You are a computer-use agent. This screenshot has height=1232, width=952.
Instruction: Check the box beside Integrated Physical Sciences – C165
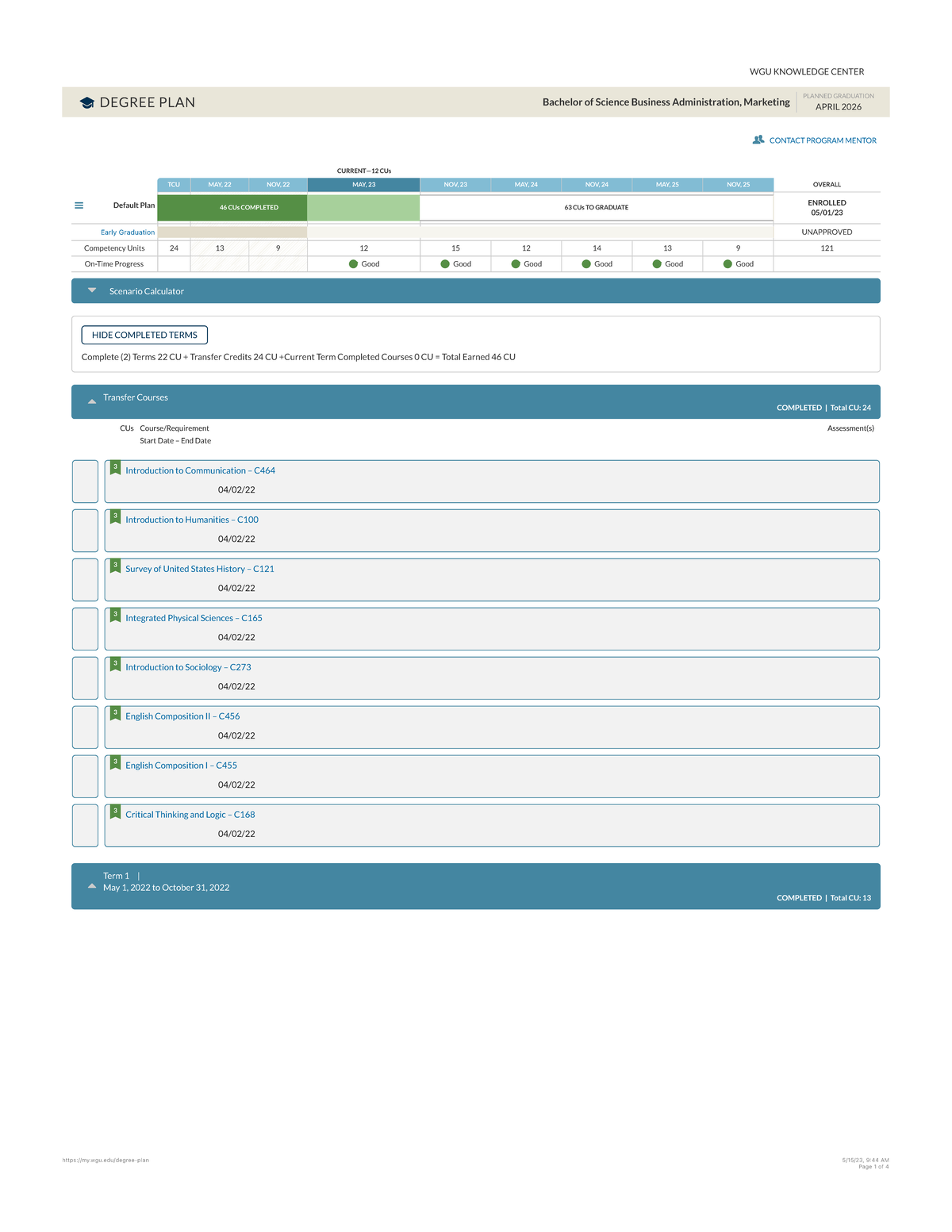(85, 629)
